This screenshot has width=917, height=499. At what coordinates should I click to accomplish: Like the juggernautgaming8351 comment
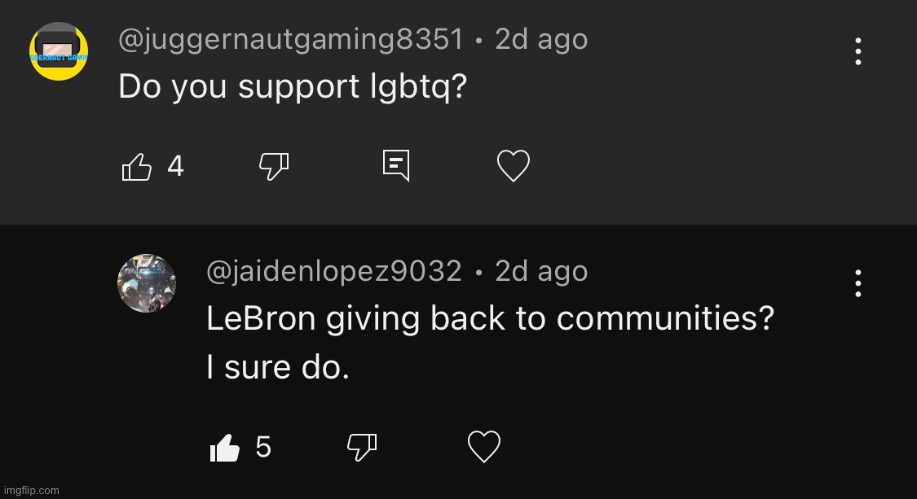(x=136, y=167)
